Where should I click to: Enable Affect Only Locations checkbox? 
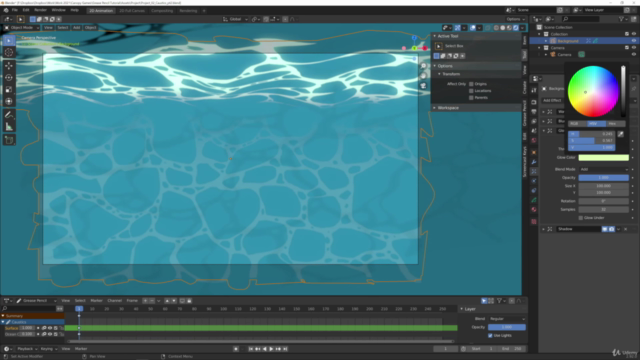pyautogui.click(x=471, y=91)
